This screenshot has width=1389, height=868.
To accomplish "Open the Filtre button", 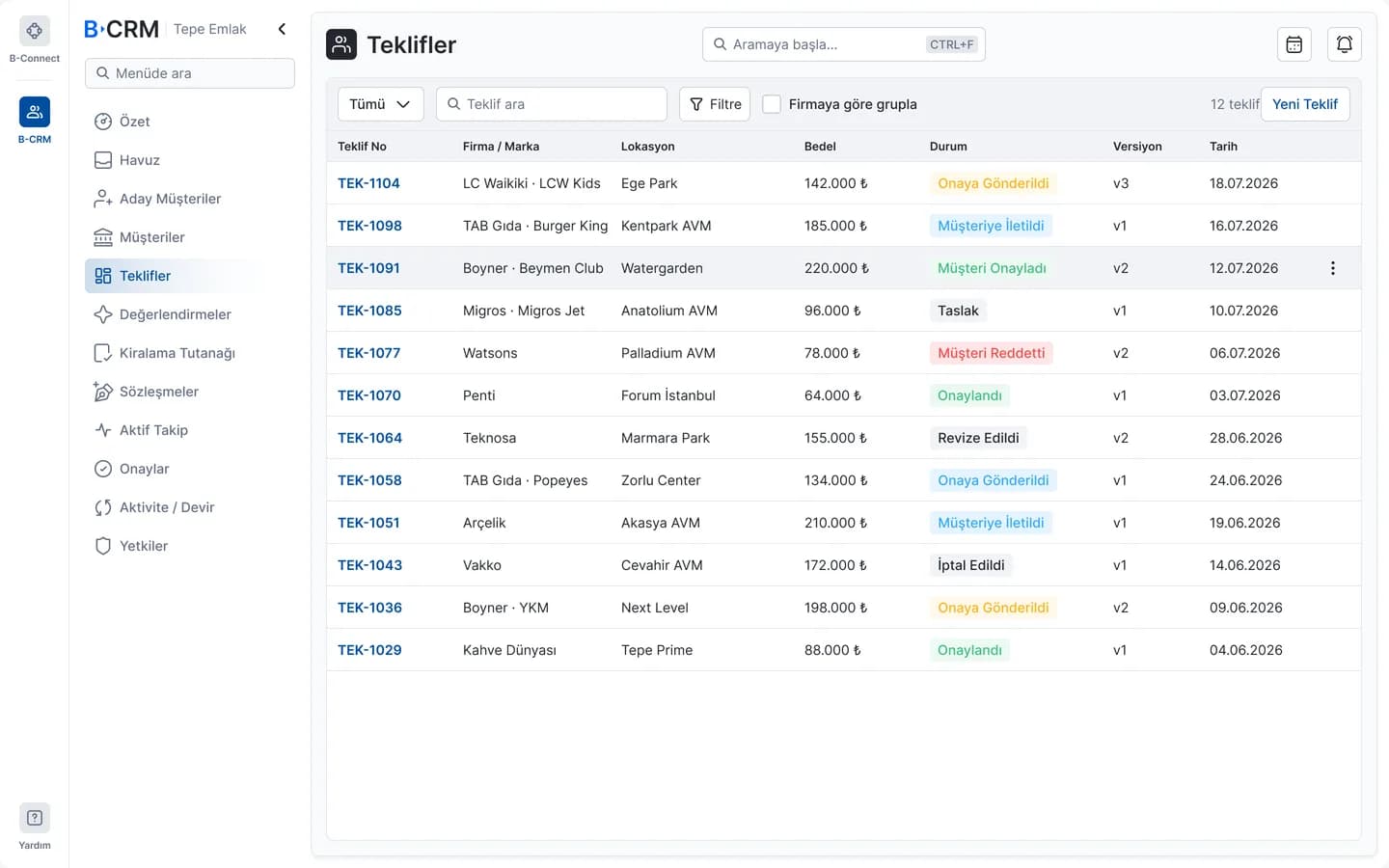I will (x=715, y=104).
